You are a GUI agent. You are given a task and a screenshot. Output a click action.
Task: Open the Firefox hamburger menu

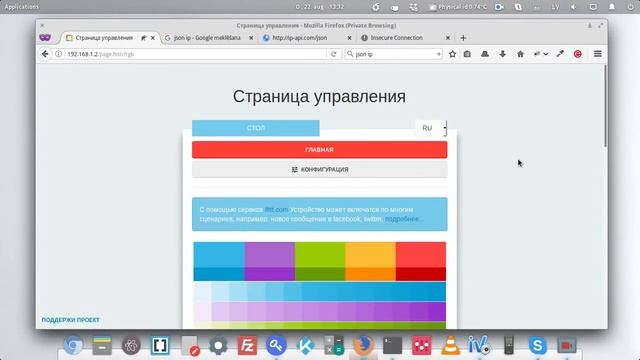pos(598,54)
